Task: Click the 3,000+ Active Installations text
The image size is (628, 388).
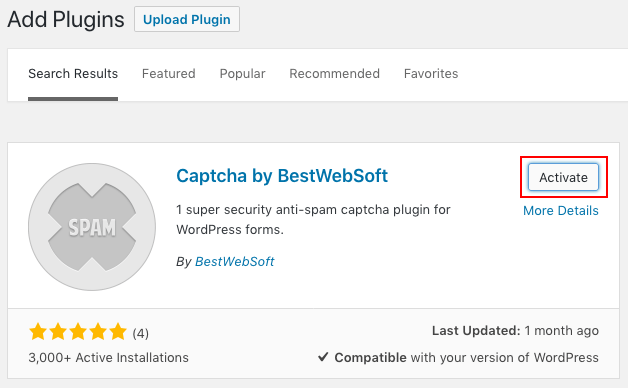Action: (x=109, y=358)
